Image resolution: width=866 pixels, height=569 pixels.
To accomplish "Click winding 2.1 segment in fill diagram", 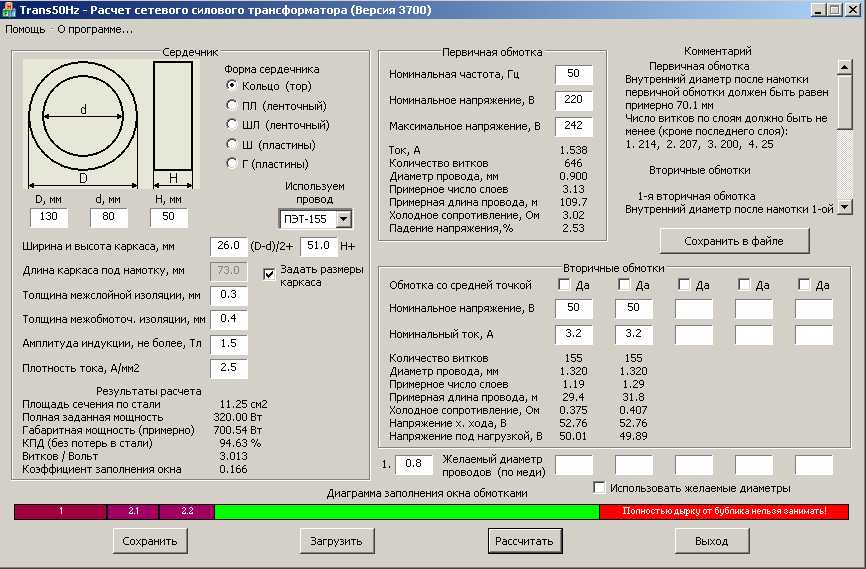I will [x=133, y=512].
